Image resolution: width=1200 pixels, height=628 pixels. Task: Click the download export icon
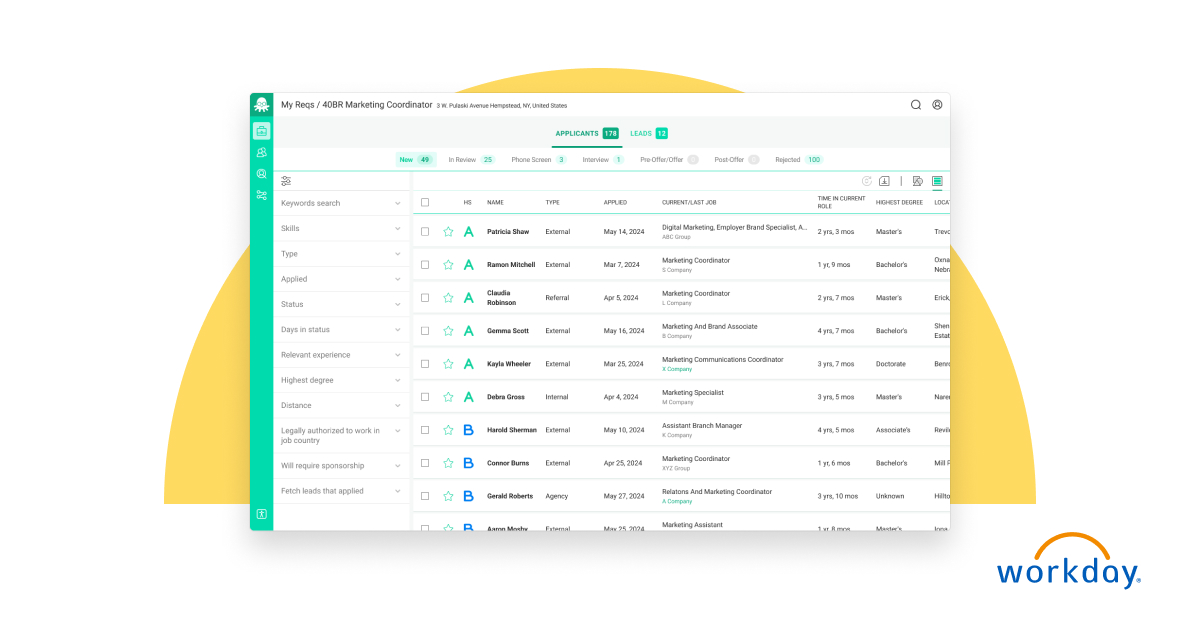(x=884, y=181)
